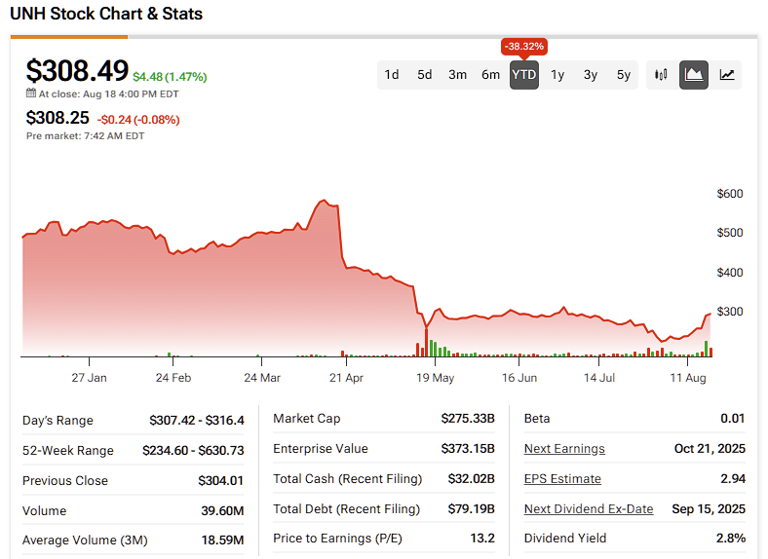This screenshot has width=768, height=559.
Task: Click the 21 Apr axis marker
Action: (x=346, y=378)
